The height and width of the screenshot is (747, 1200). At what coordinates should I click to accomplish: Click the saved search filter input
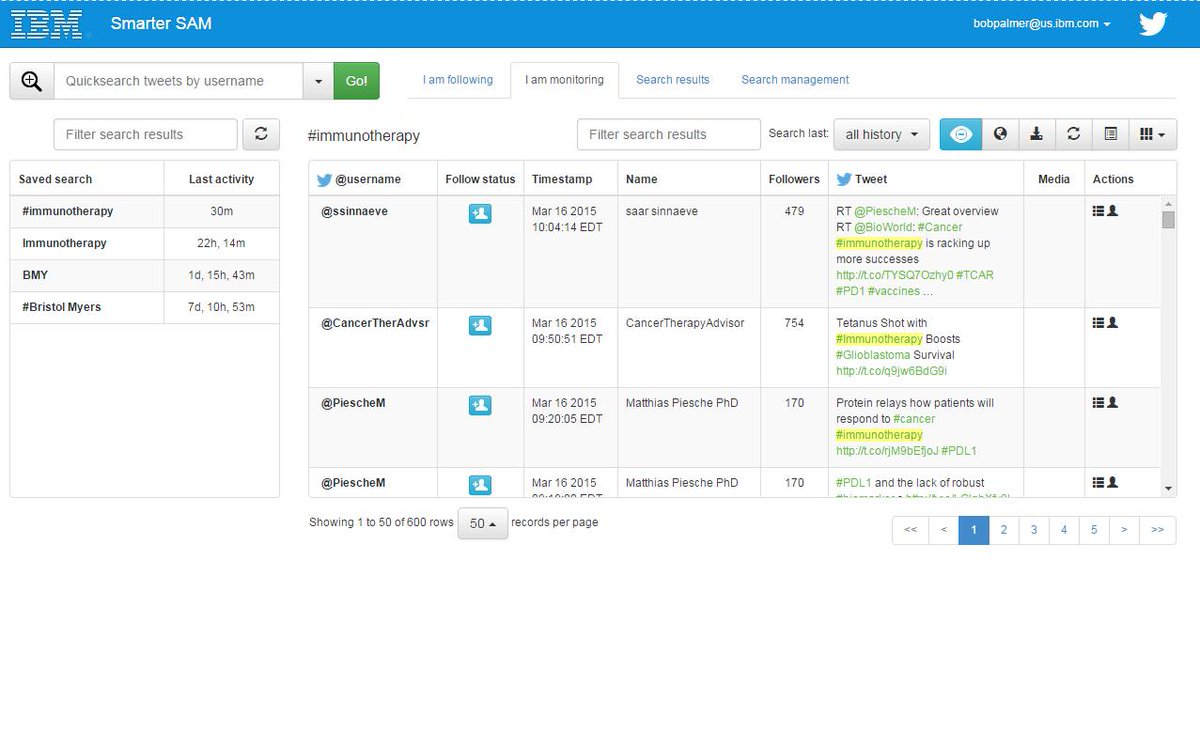(146, 134)
